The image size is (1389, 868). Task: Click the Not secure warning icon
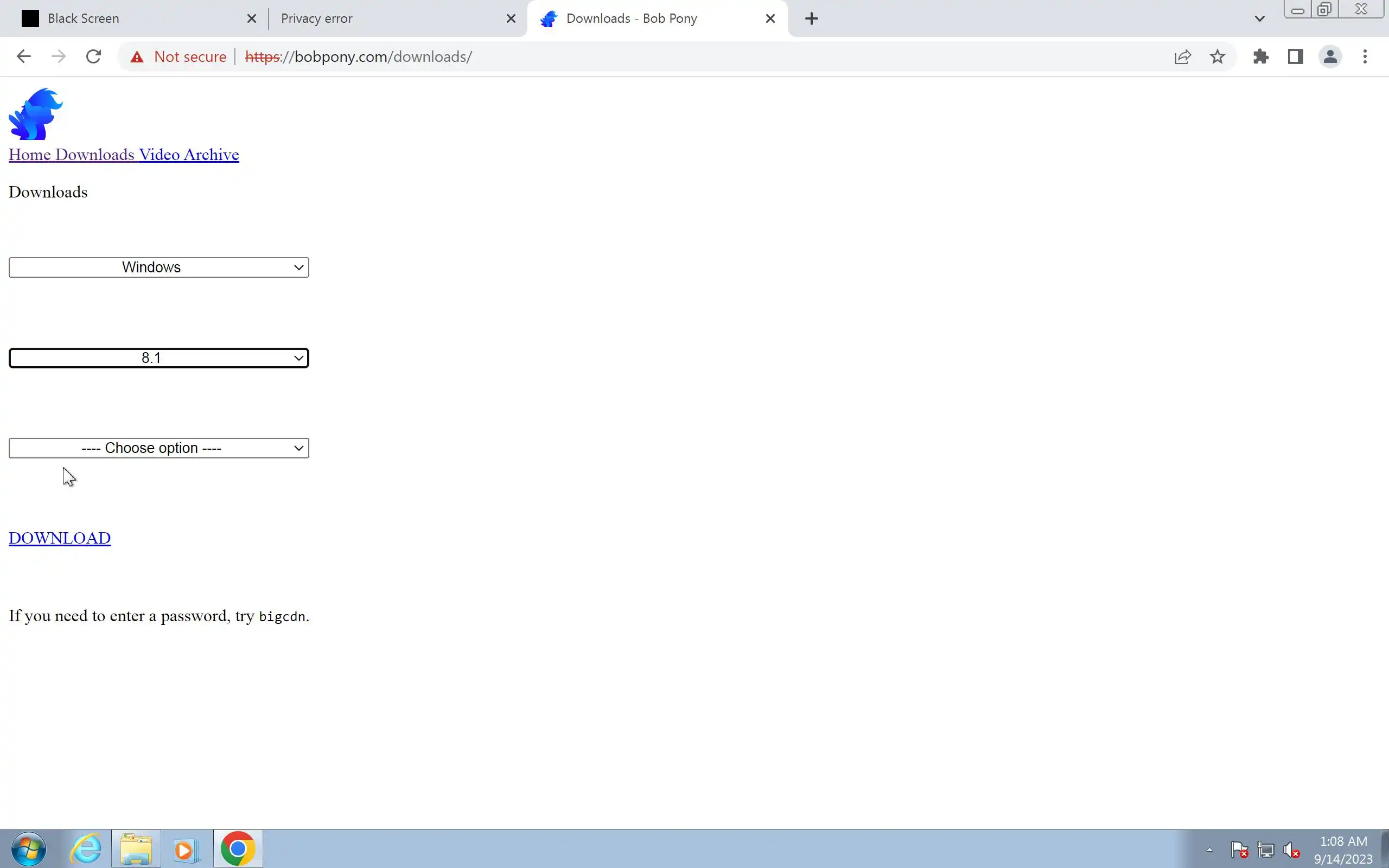[137, 57]
